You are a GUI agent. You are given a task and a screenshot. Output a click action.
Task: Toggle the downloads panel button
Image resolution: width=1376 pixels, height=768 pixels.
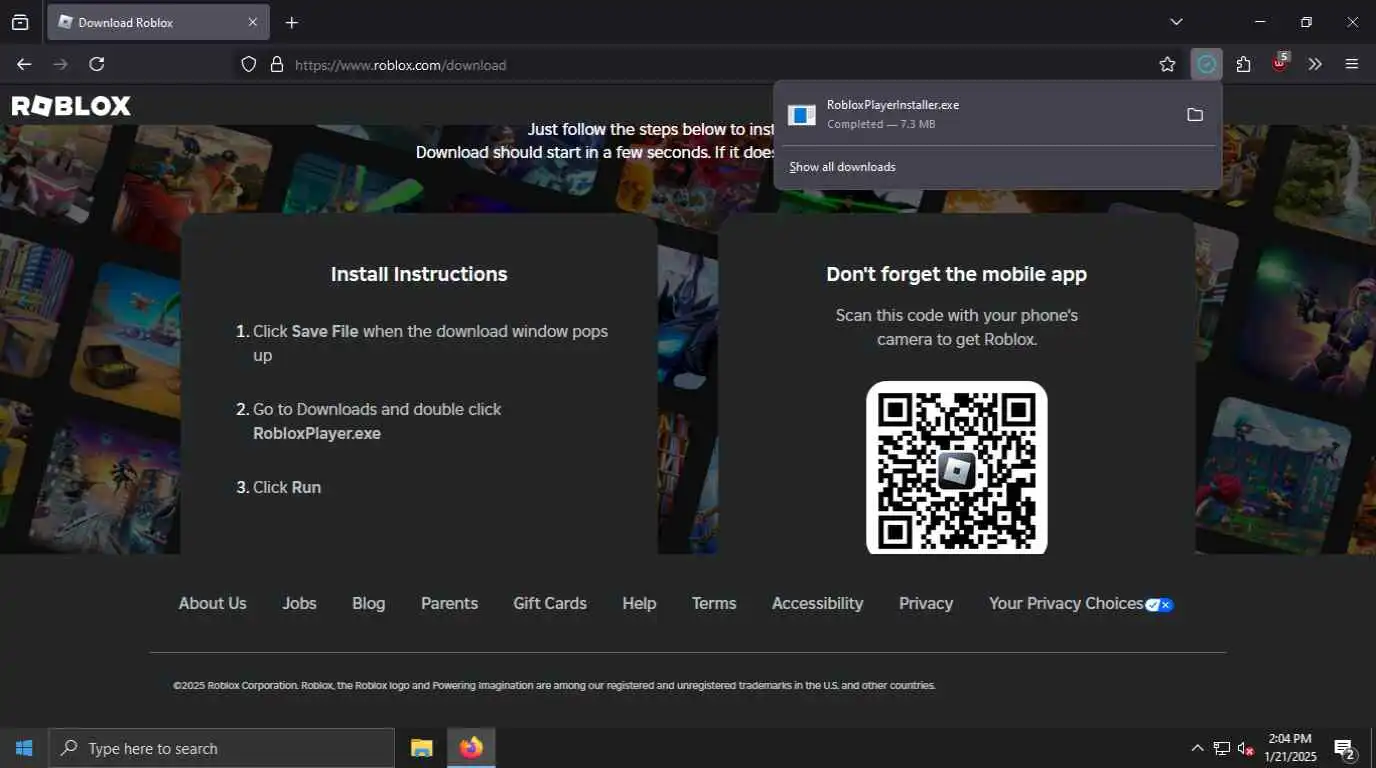[x=1207, y=65]
